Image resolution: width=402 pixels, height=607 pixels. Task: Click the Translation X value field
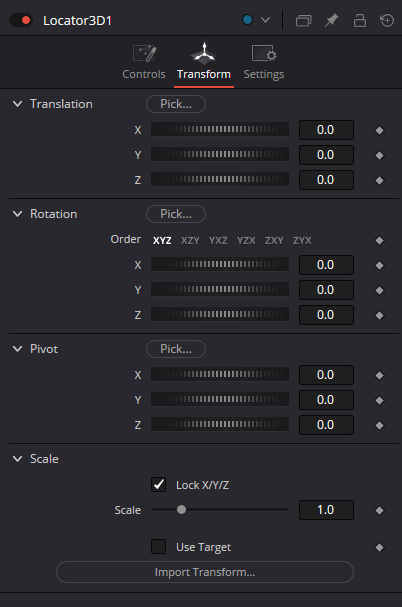pos(326,130)
